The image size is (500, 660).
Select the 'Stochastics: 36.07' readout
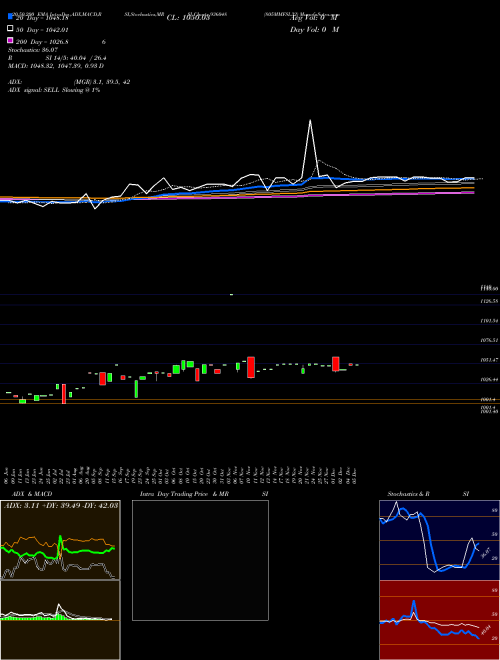(33, 50)
